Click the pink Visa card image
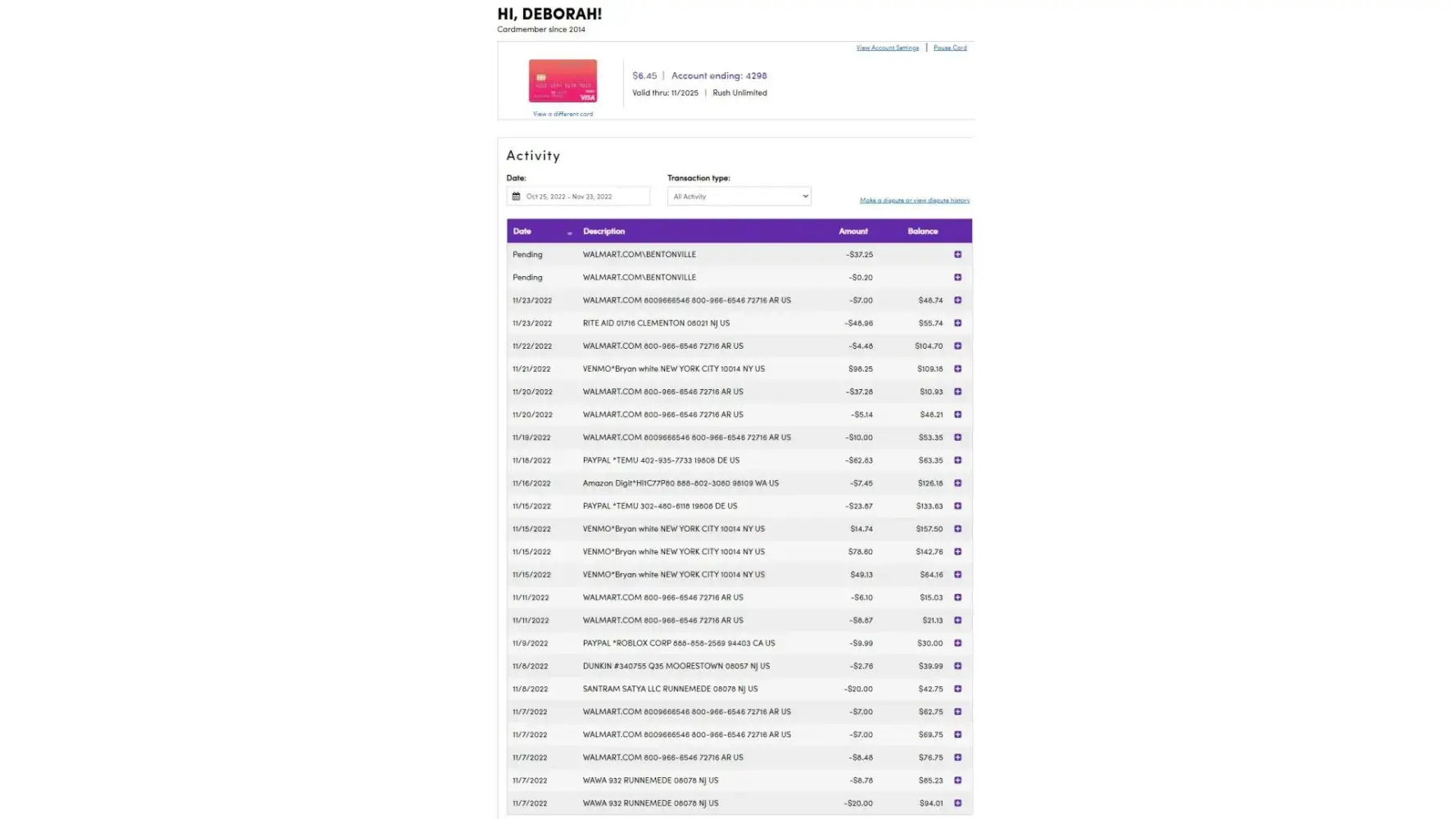The image size is (1456, 819). point(563,81)
